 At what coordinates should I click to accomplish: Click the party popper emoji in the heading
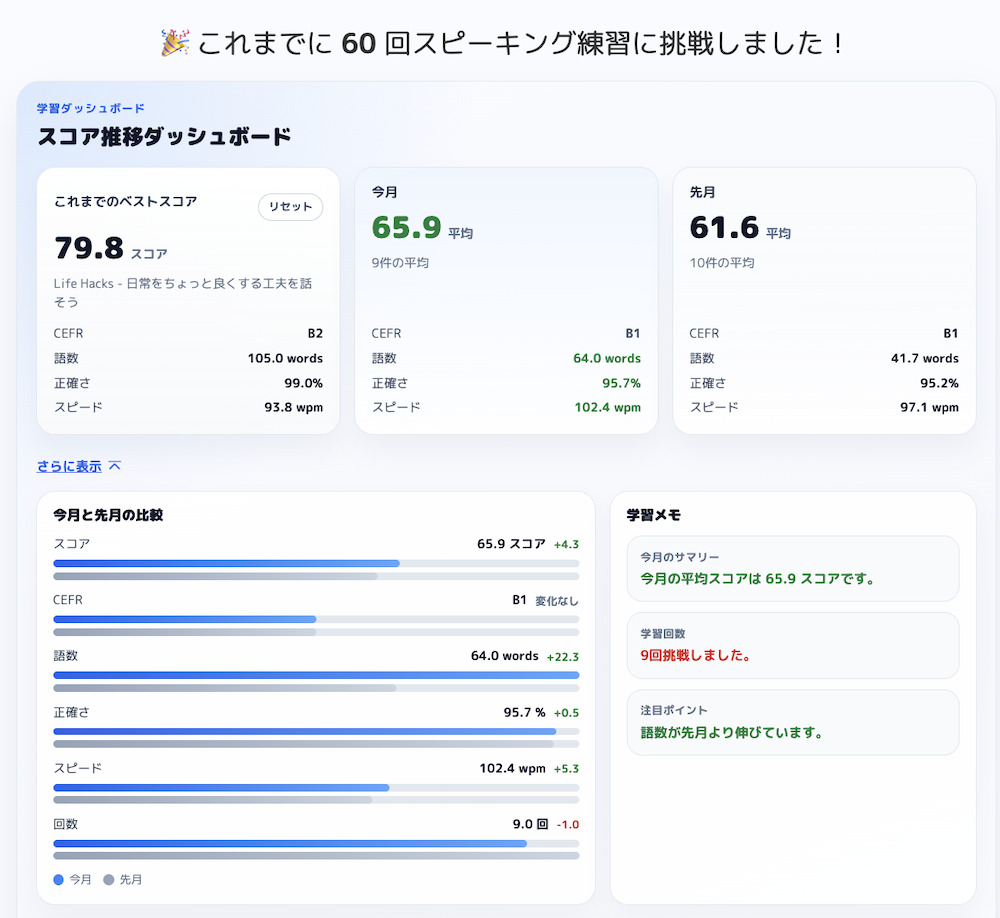click(x=175, y=43)
